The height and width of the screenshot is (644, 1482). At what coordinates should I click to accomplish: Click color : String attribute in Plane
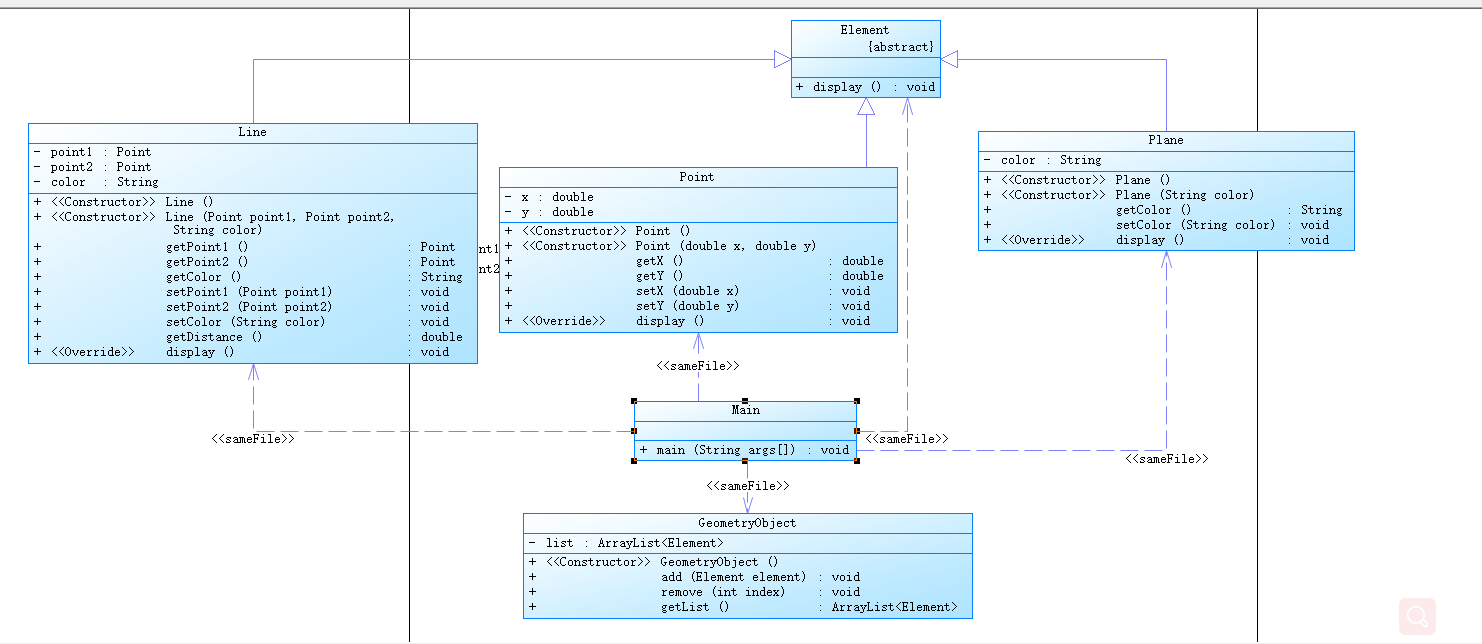(1042, 160)
